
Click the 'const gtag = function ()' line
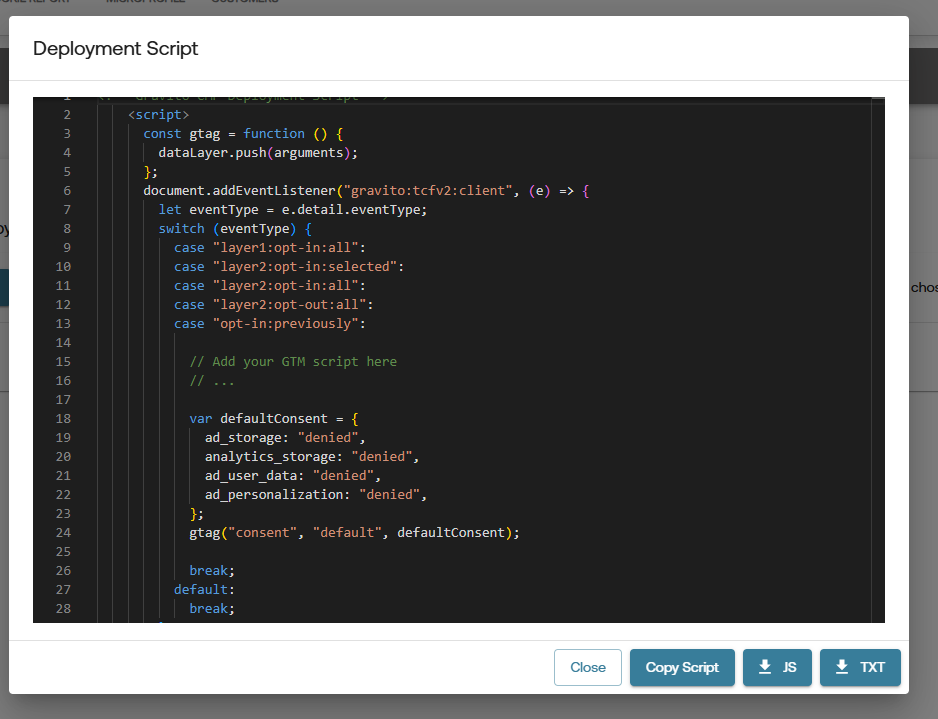click(243, 133)
